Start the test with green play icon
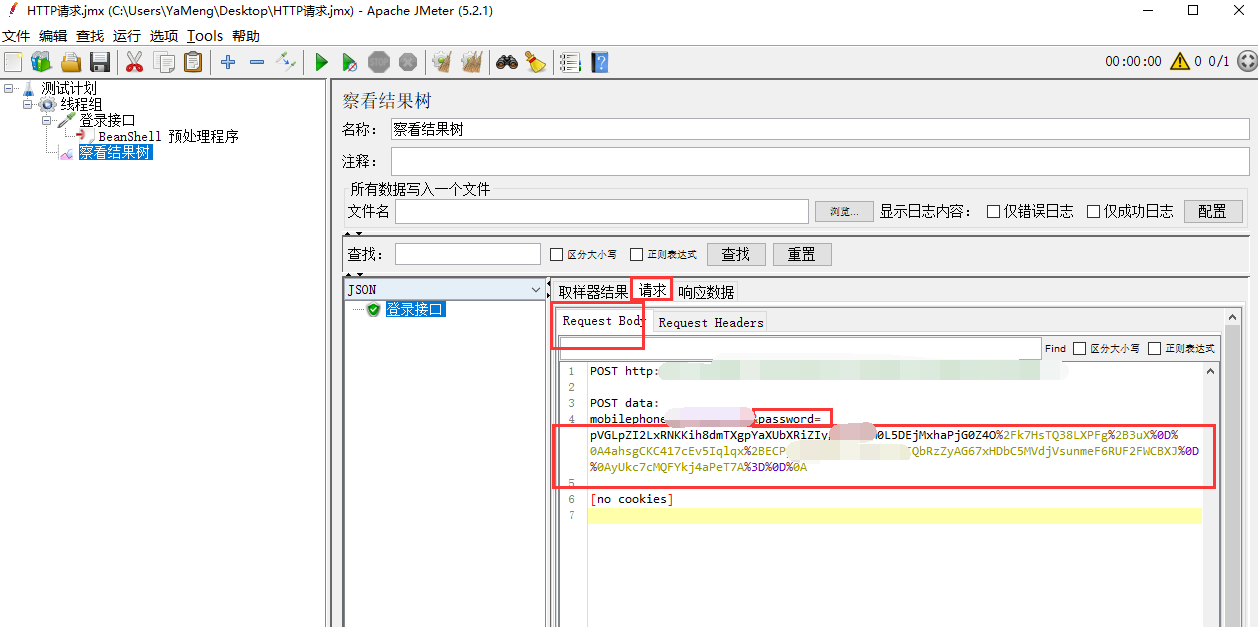Viewport: 1258px width, 627px height. (x=321, y=62)
